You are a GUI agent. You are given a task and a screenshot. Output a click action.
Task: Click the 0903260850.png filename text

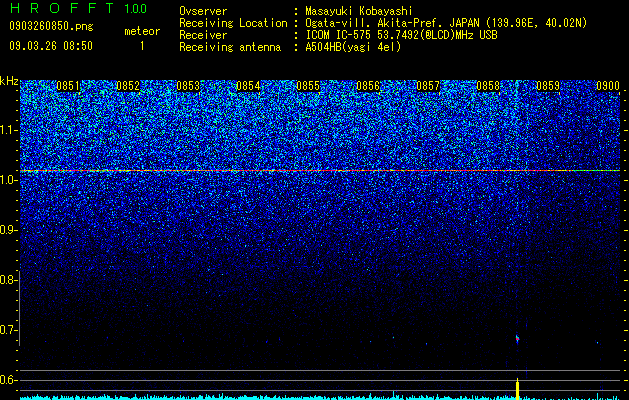click(51, 27)
